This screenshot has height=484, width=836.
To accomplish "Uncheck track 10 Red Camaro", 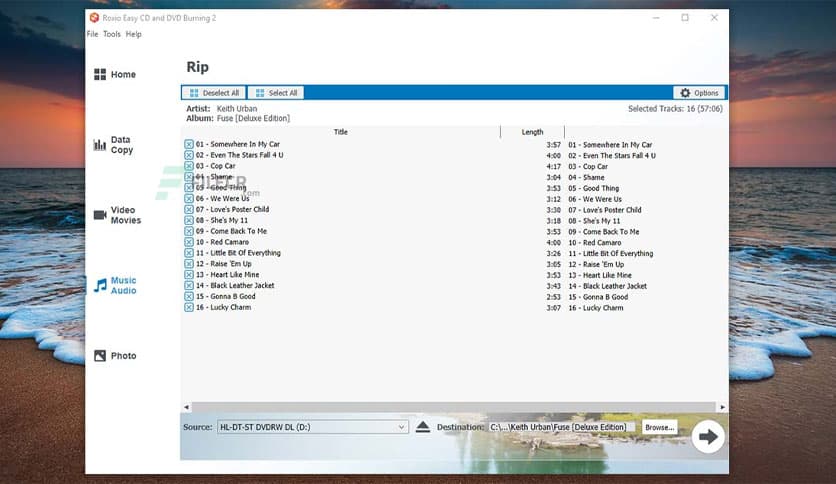I will (x=189, y=242).
